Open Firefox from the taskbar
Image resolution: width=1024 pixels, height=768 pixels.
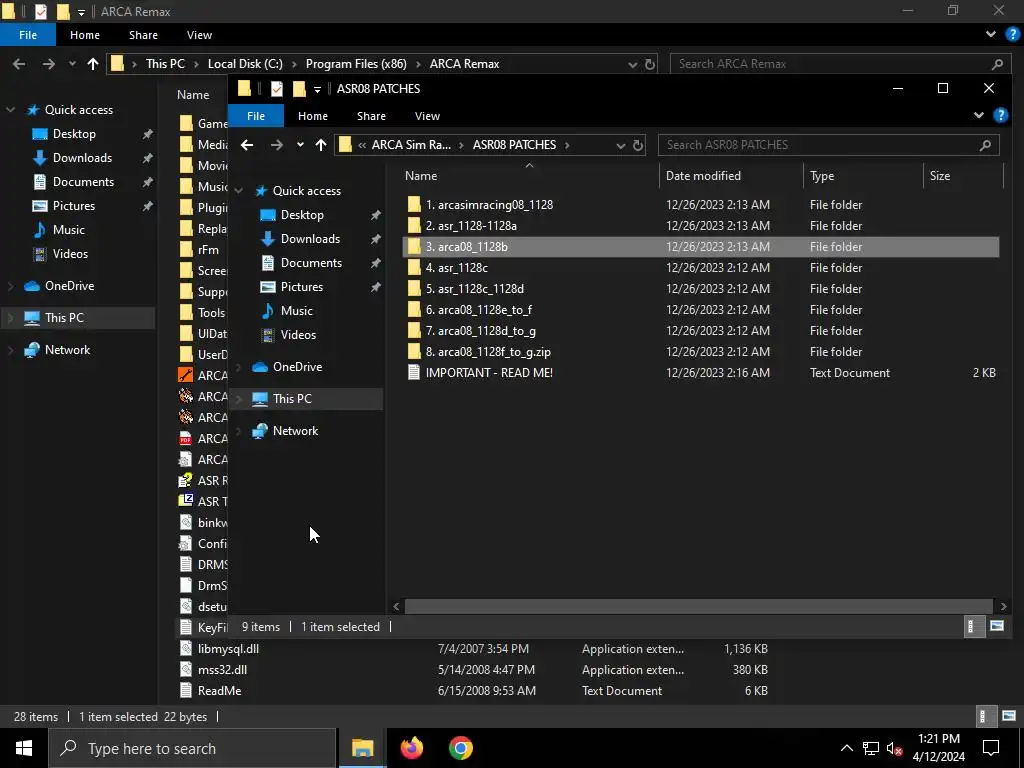(x=411, y=748)
